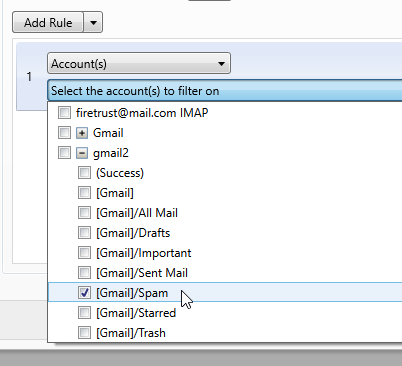Check the [Gmail]/Drafts checkbox

click(x=84, y=233)
